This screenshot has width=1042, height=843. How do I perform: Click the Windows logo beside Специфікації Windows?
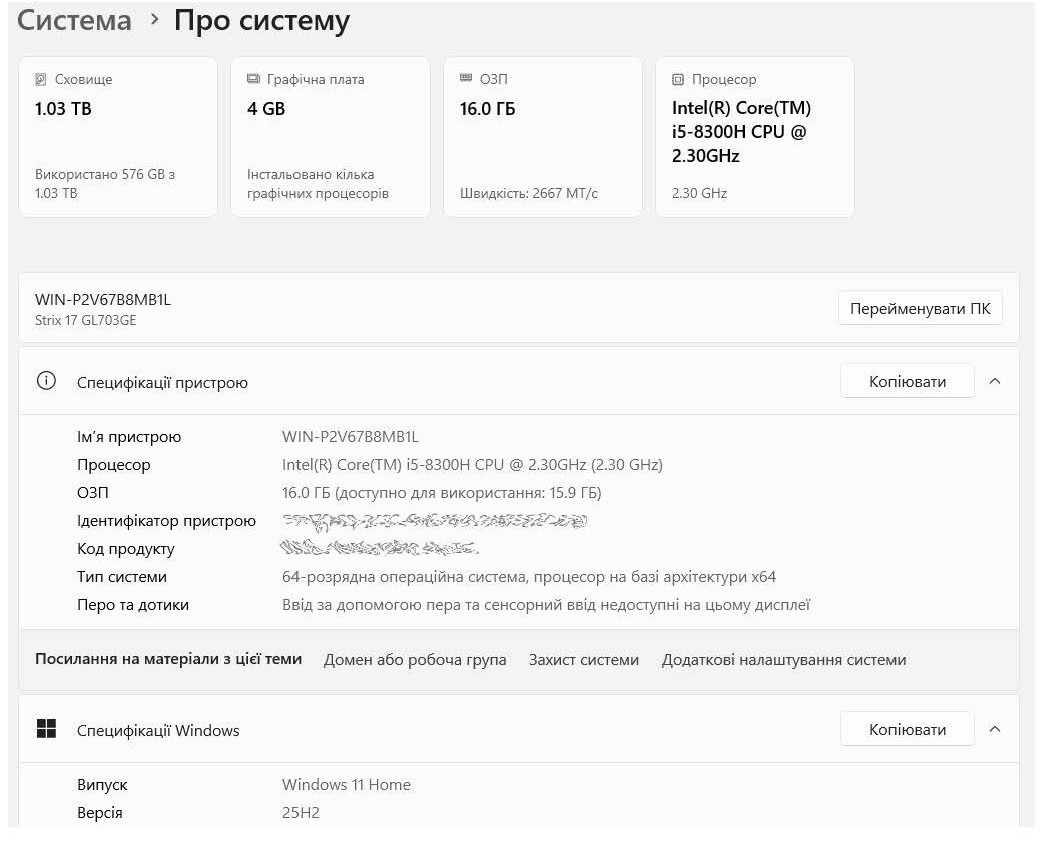(46, 729)
